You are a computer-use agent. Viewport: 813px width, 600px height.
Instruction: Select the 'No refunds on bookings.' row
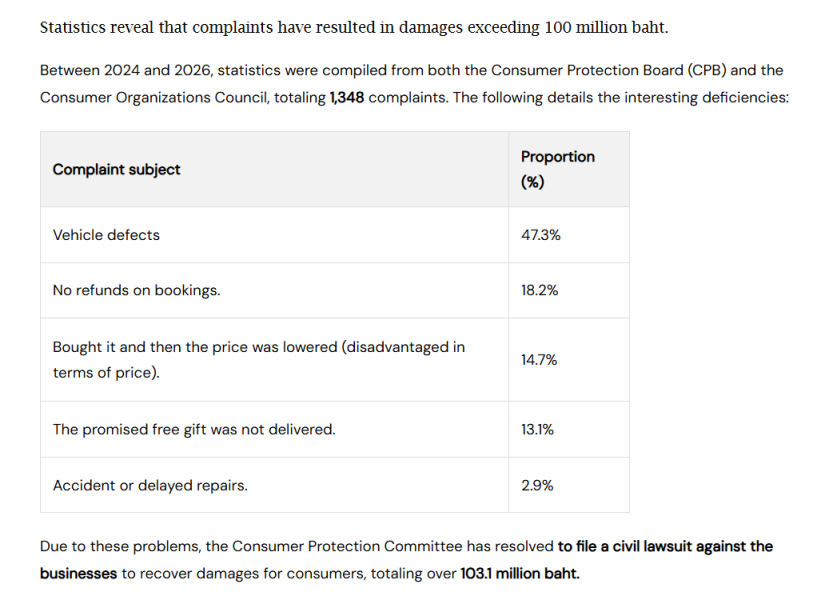coord(335,290)
